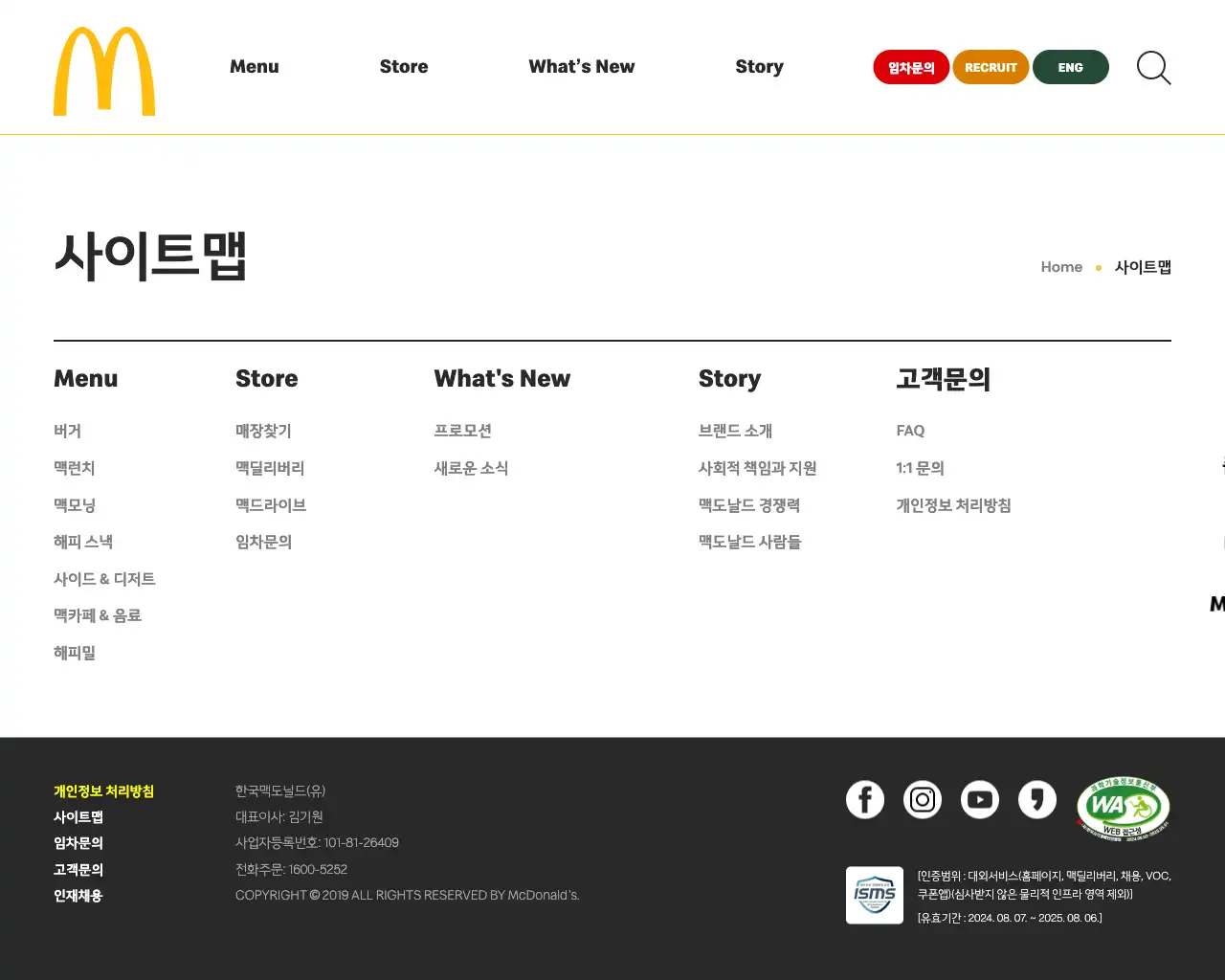Click the yellow 개인정보 처리방침 footer link
Viewport: 1225px width, 980px height.
tap(103, 791)
